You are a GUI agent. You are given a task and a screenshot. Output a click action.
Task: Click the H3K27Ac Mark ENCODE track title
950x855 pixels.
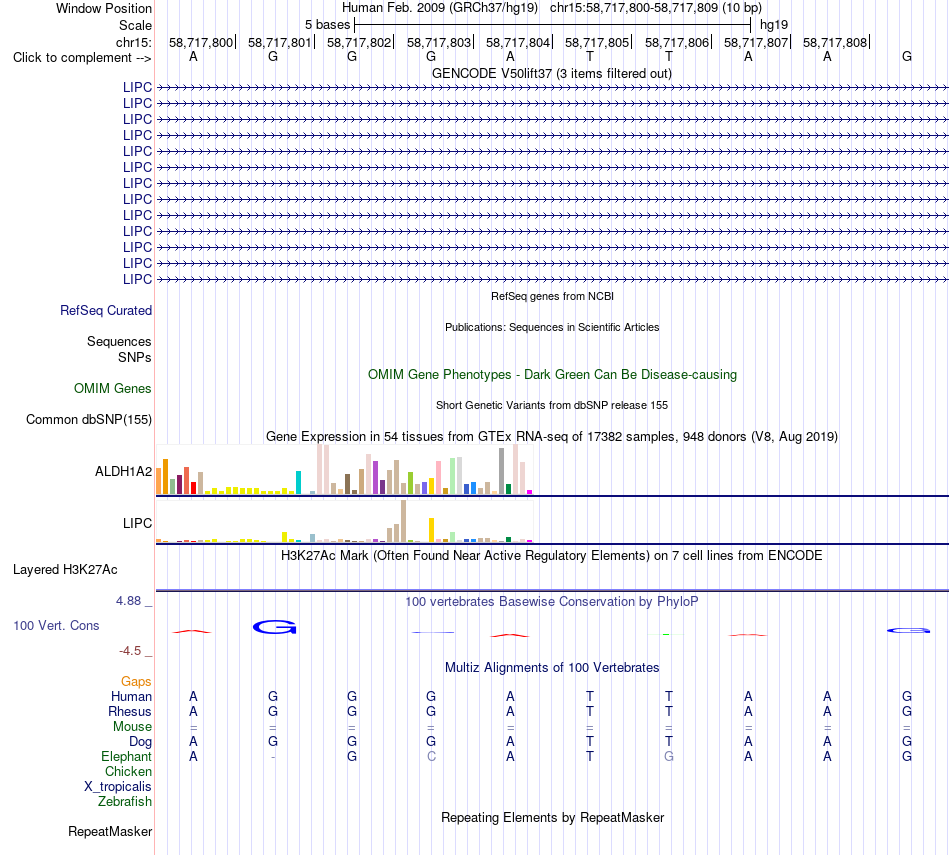552,556
